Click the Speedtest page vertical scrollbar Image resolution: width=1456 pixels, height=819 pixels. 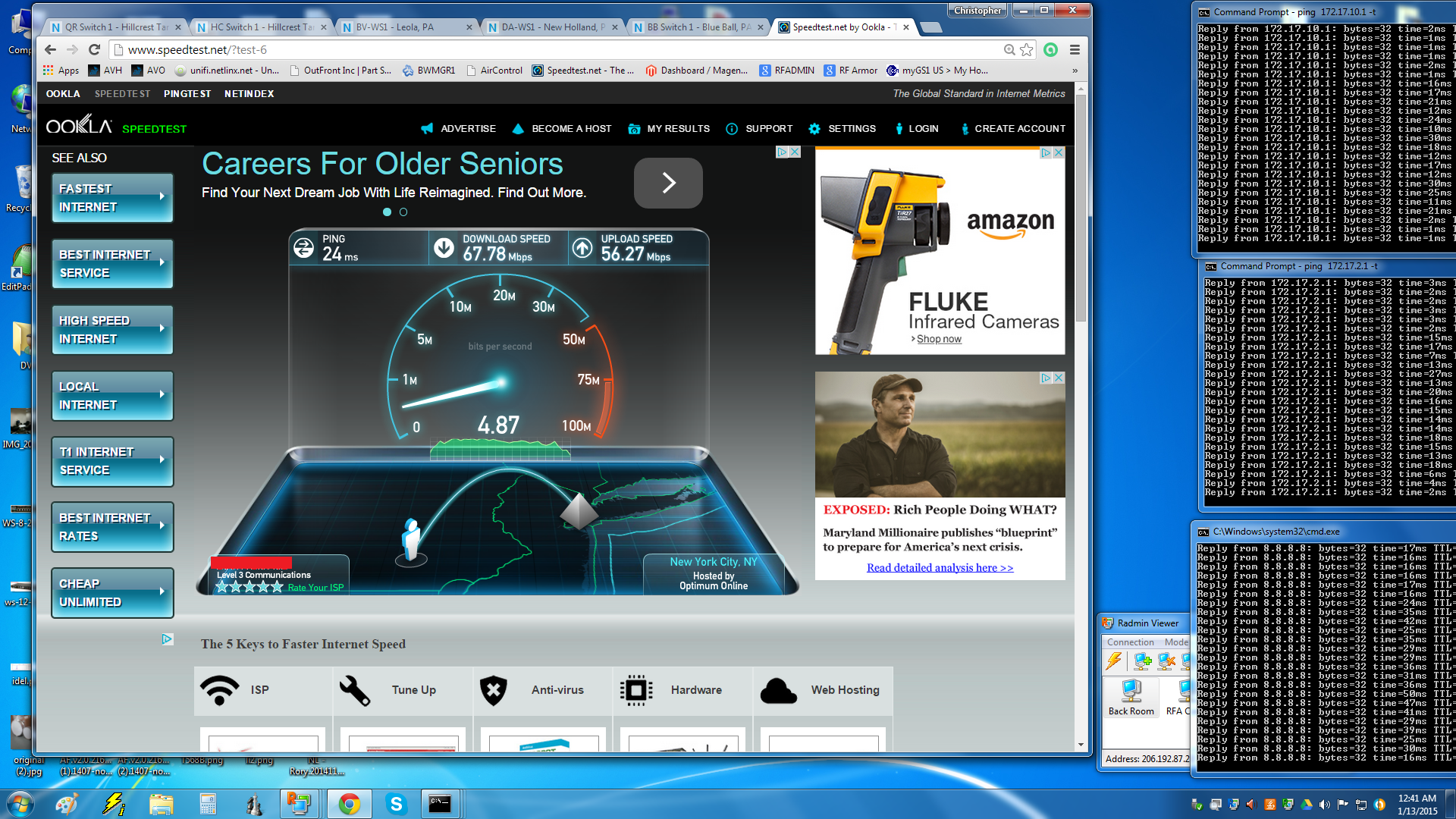pyautogui.click(x=1081, y=209)
